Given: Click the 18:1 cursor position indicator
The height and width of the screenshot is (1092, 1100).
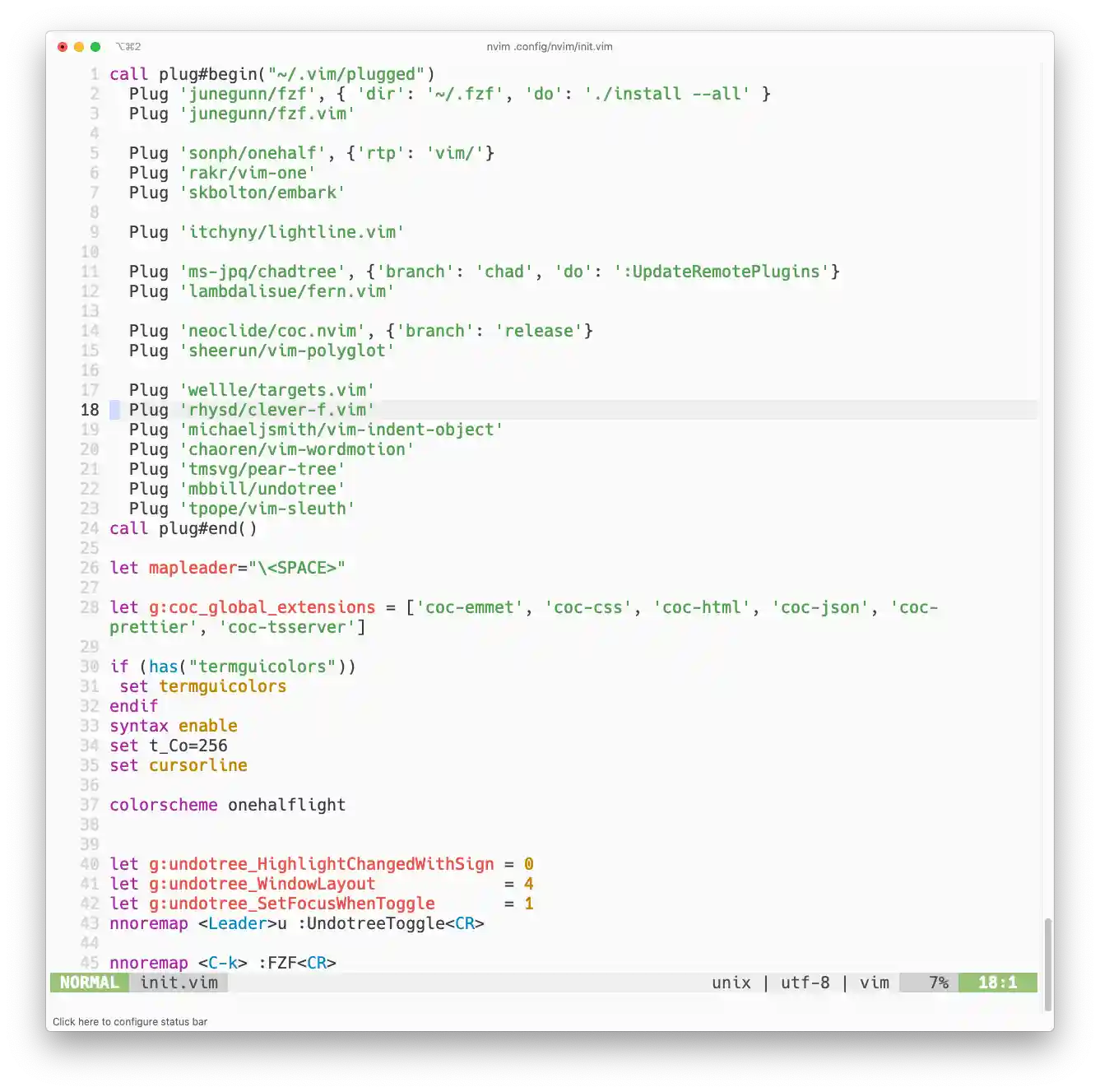Looking at the screenshot, I should 997,983.
